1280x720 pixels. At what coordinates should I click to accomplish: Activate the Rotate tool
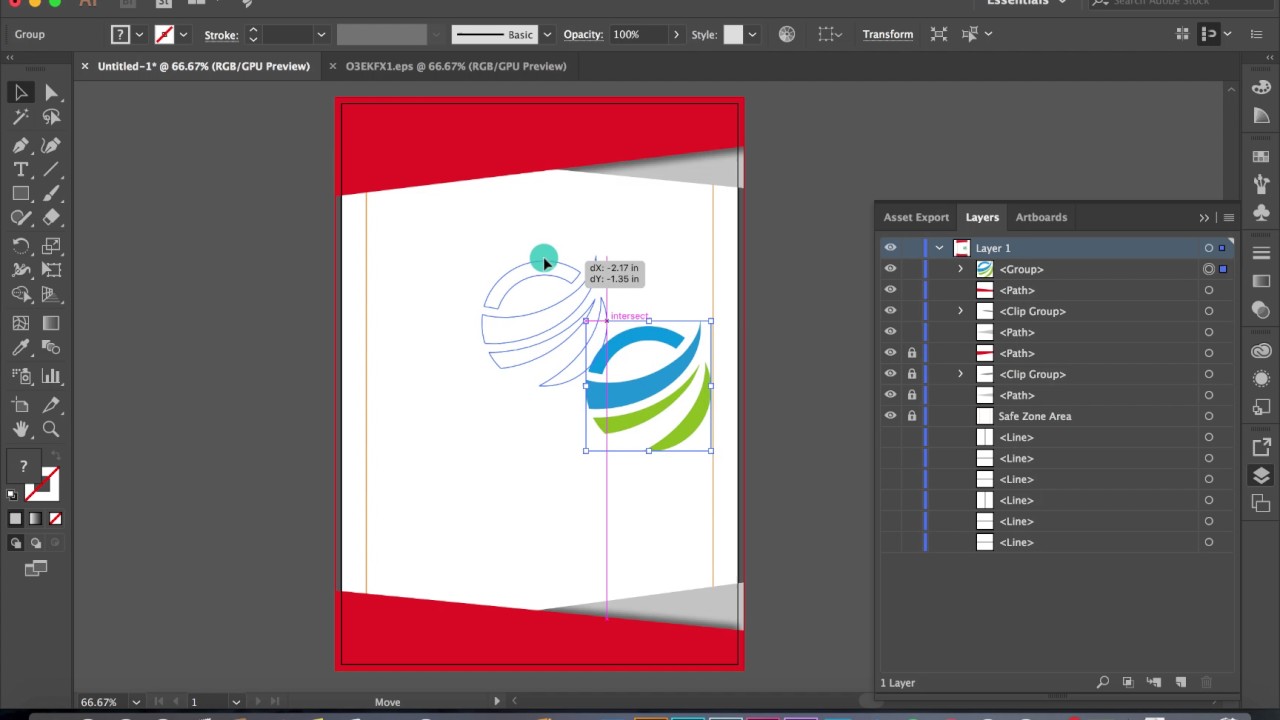21,245
